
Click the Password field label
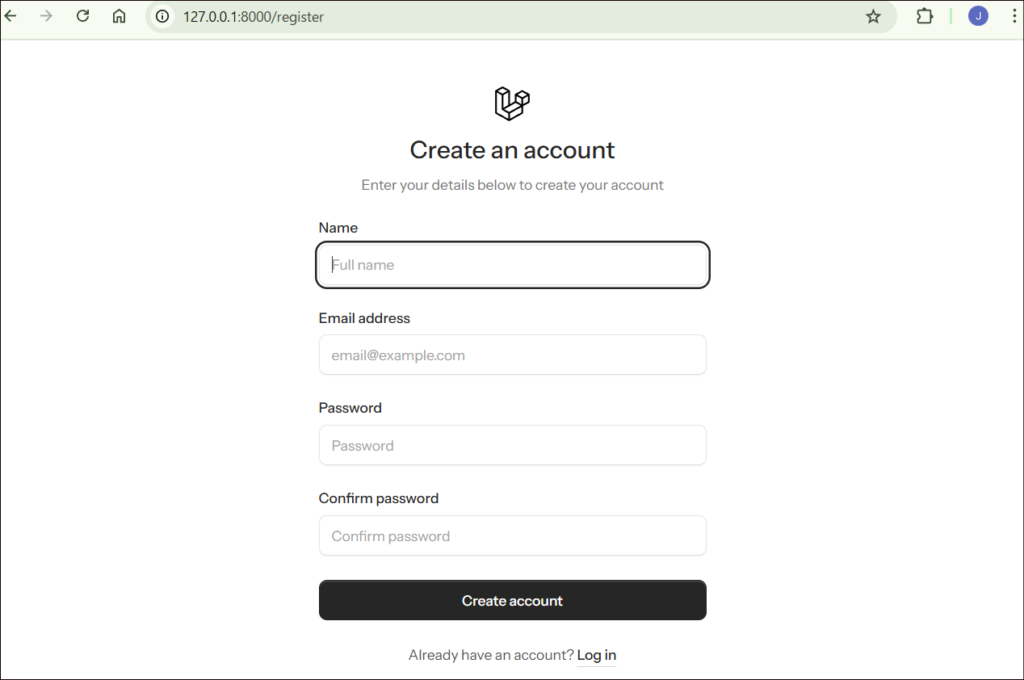click(350, 408)
